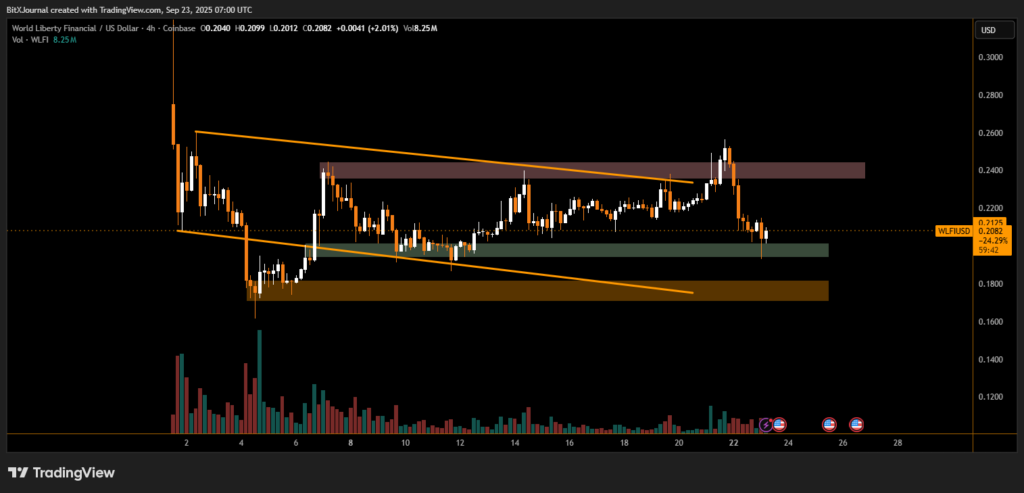
Task: Open the US flag event between 24 and 26
Action: coord(829,425)
